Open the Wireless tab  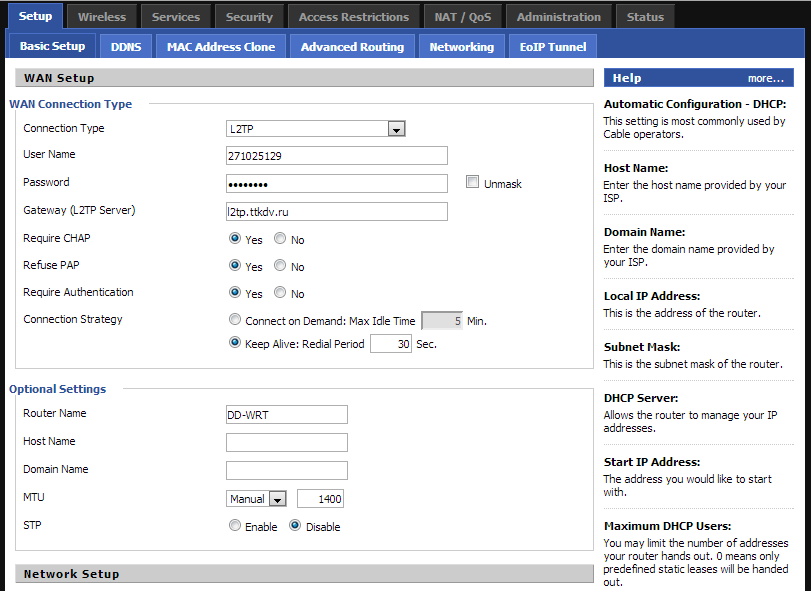(101, 16)
